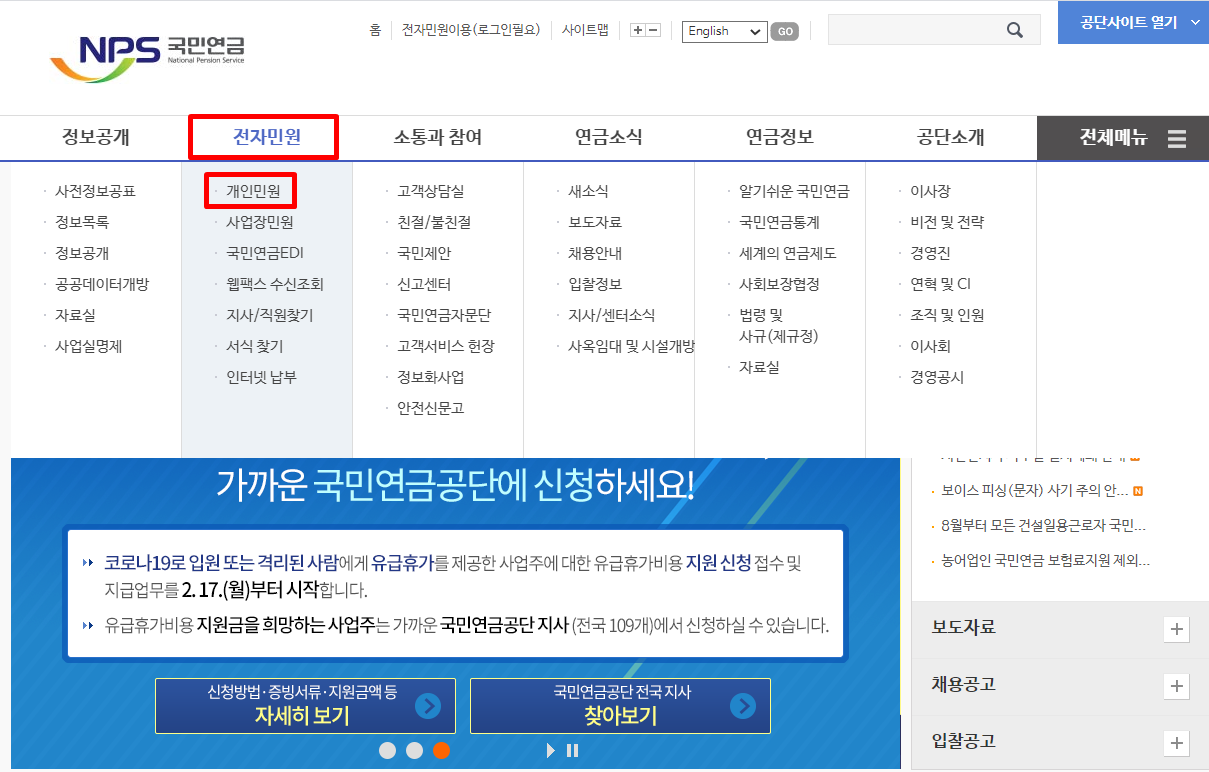
Task: Open the 전체메뉴 hamburger icon
Action: pyautogui.click(x=1176, y=139)
